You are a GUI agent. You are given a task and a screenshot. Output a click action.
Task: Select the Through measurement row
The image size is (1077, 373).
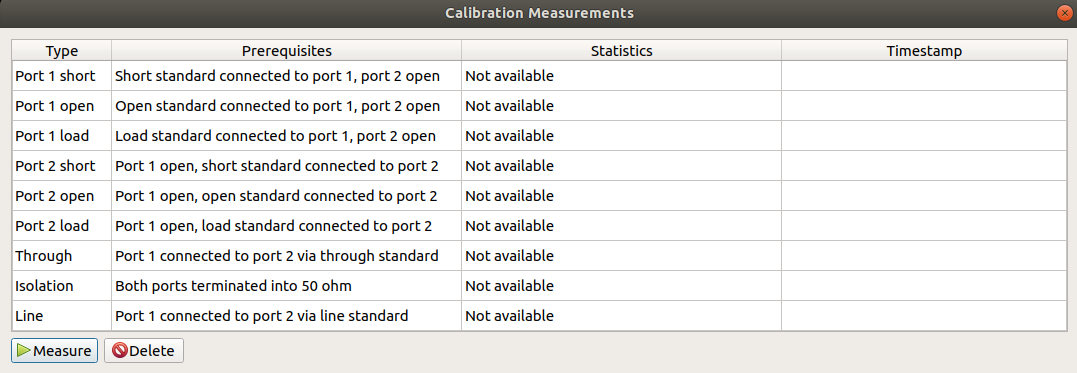[x=539, y=256]
